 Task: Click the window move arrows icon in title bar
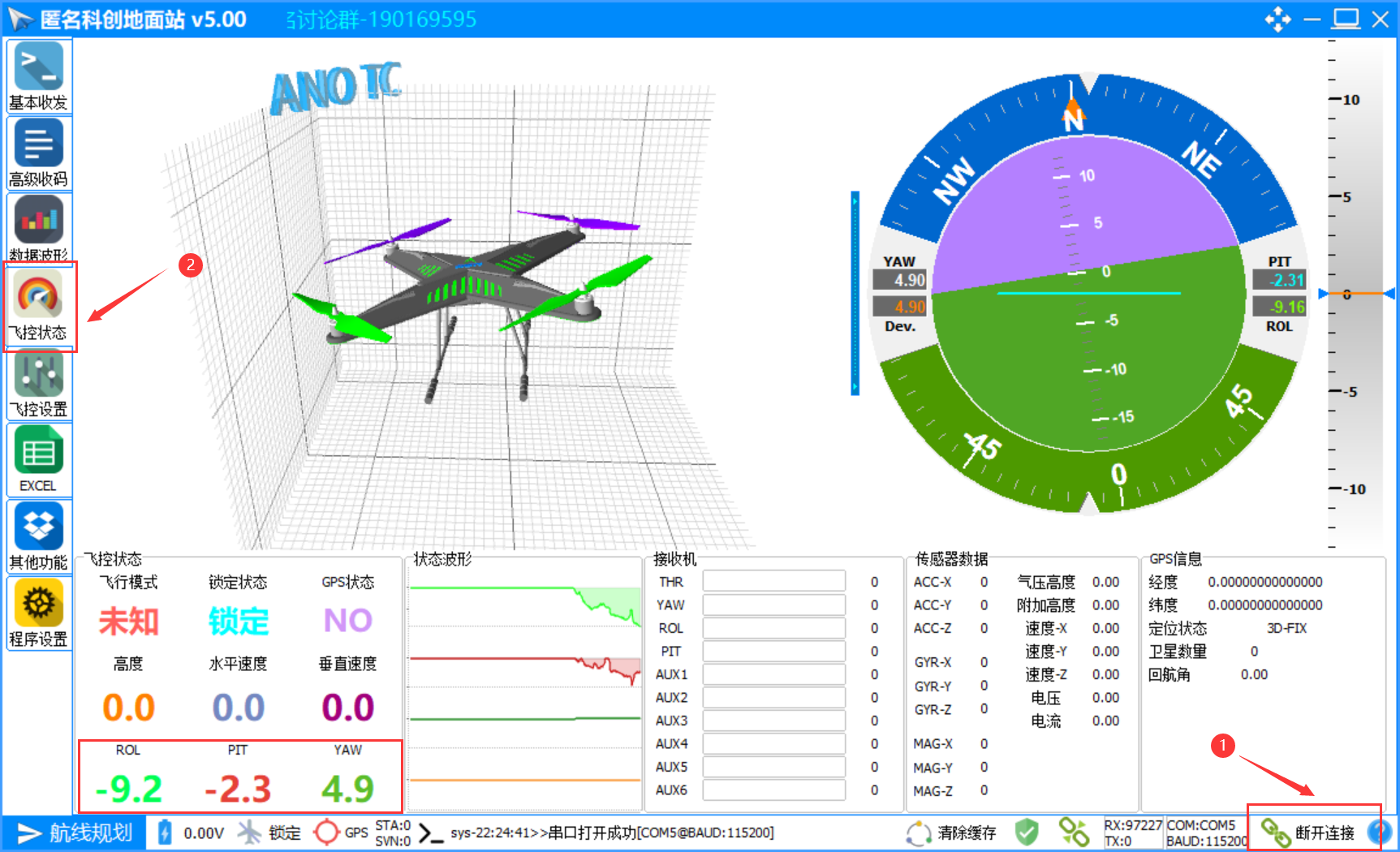point(1277,19)
